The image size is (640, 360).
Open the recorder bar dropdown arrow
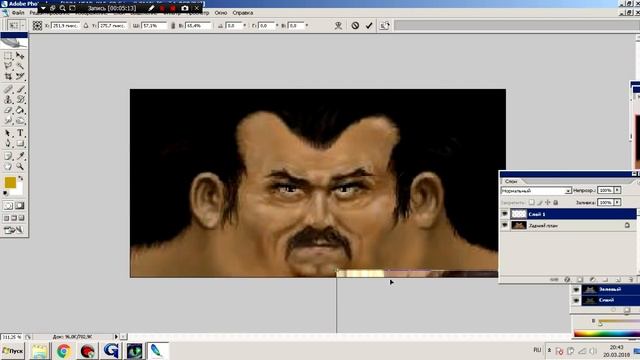(x=43, y=8)
